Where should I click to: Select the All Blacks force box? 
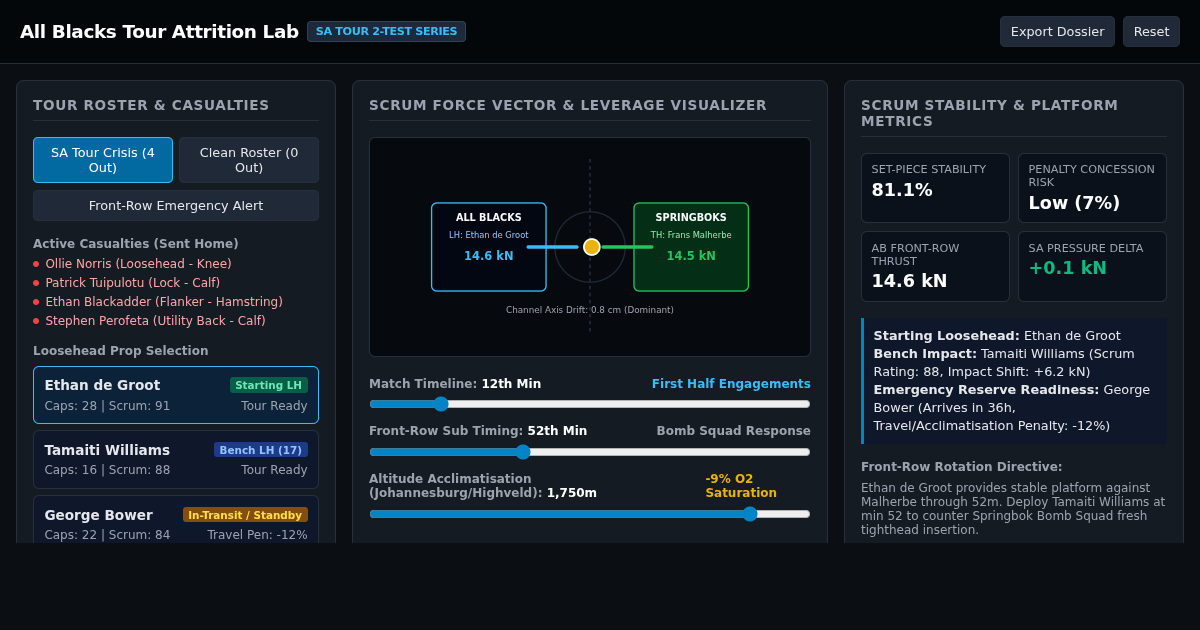click(x=489, y=247)
